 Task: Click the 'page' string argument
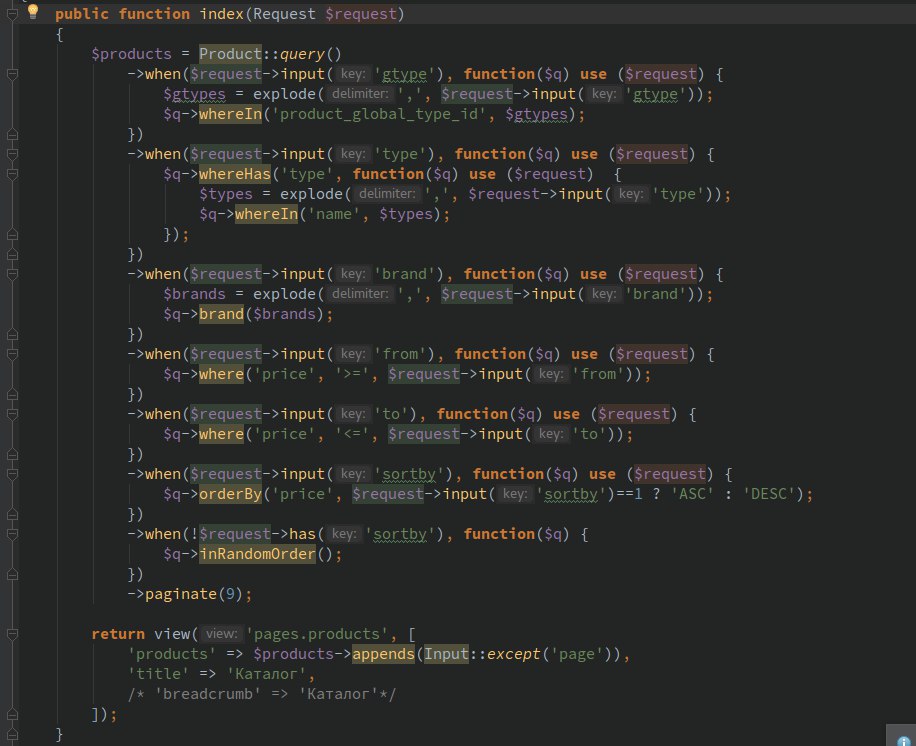click(577, 654)
